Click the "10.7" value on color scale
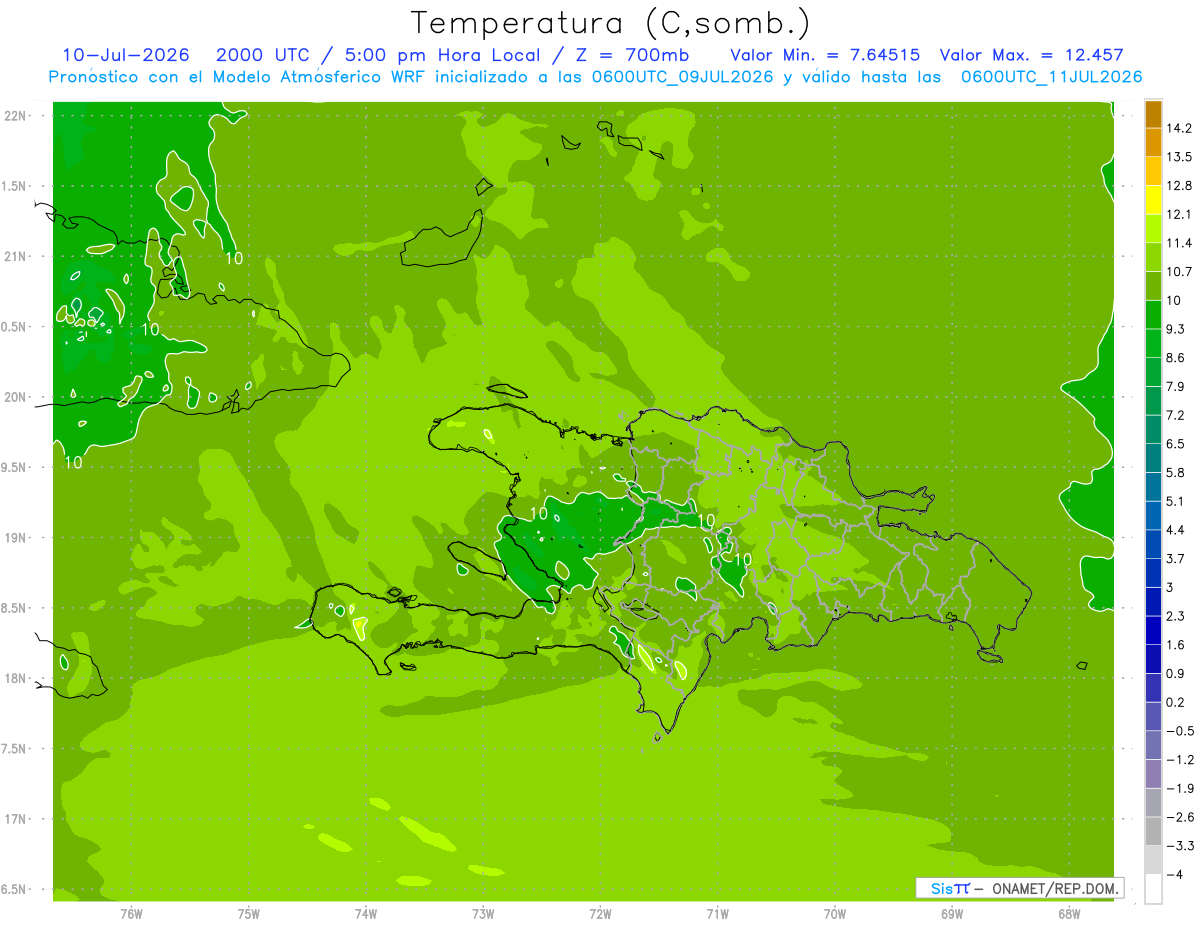This screenshot has height=927, width=1200. click(x=1180, y=272)
